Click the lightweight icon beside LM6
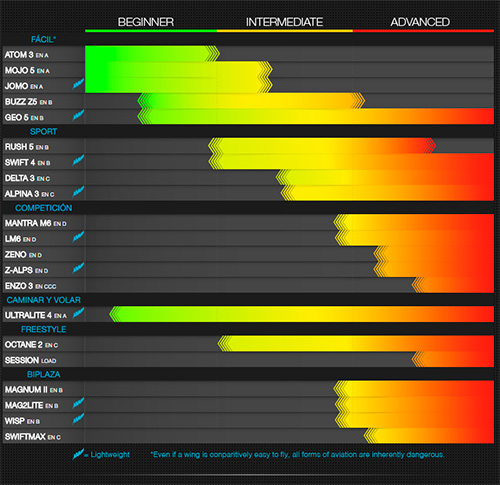Image resolution: width=500 pixels, height=485 pixels. point(78,236)
